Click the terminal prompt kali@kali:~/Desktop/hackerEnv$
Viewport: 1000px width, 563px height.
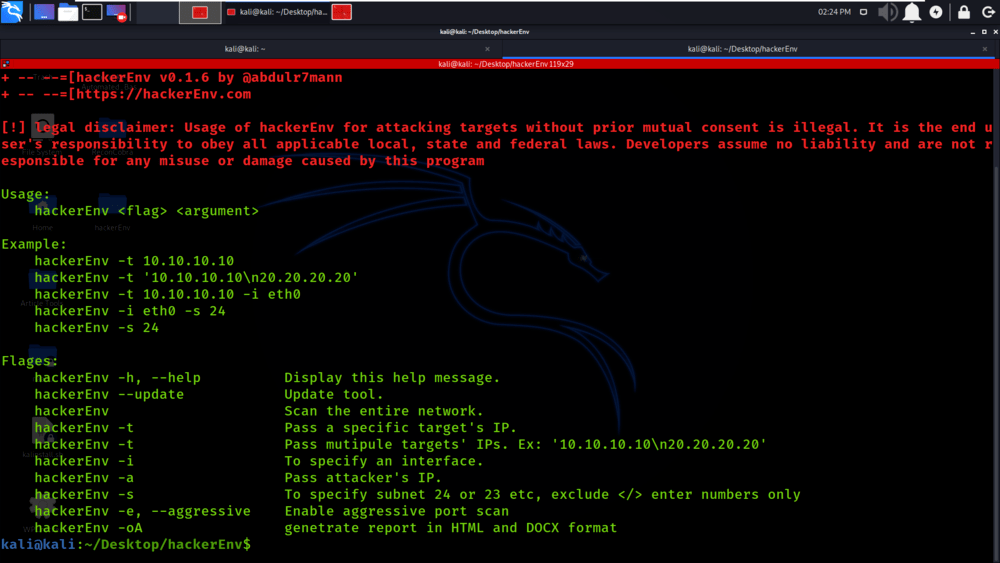tap(126, 545)
